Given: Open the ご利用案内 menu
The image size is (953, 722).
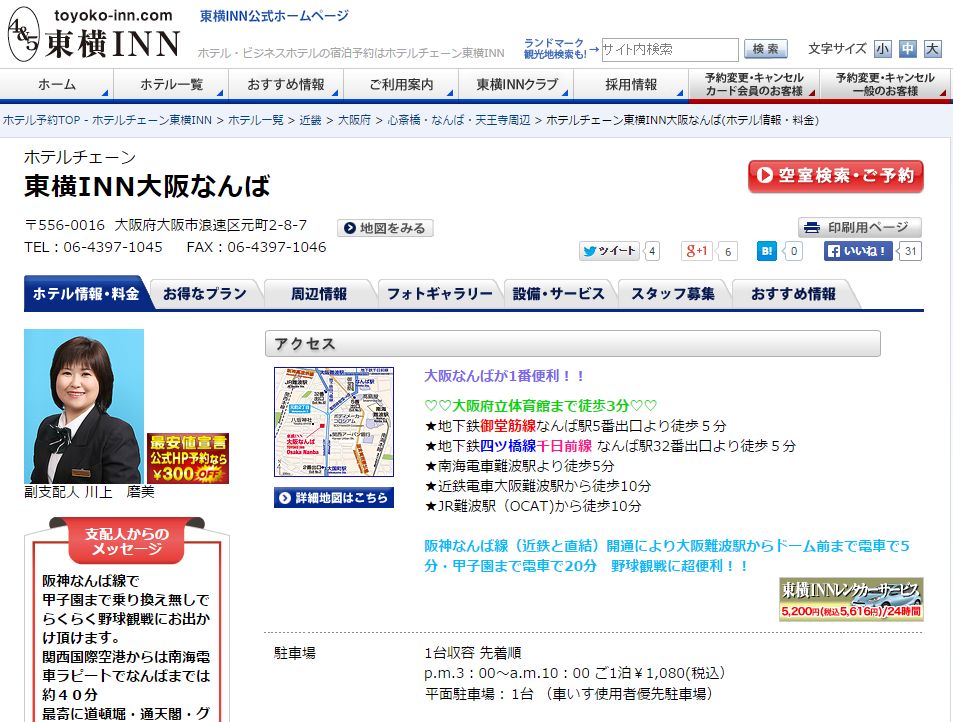Looking at the screenshot, I should pos(401,84).
